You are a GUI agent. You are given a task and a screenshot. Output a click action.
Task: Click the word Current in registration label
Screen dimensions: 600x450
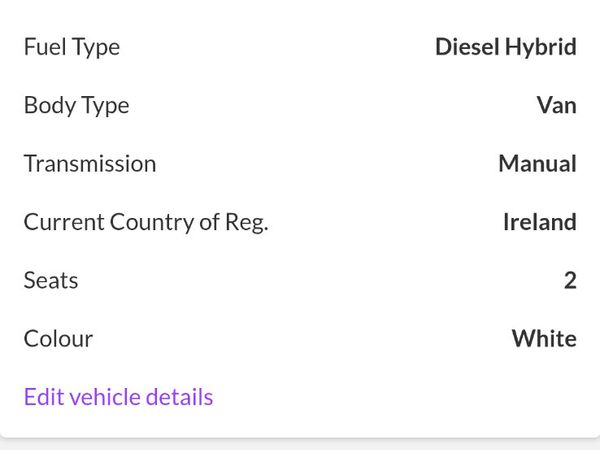pos(64,222)
